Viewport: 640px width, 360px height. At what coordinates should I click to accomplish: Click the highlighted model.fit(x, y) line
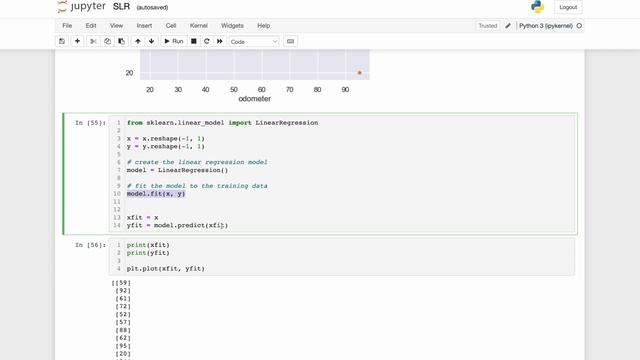156,194
